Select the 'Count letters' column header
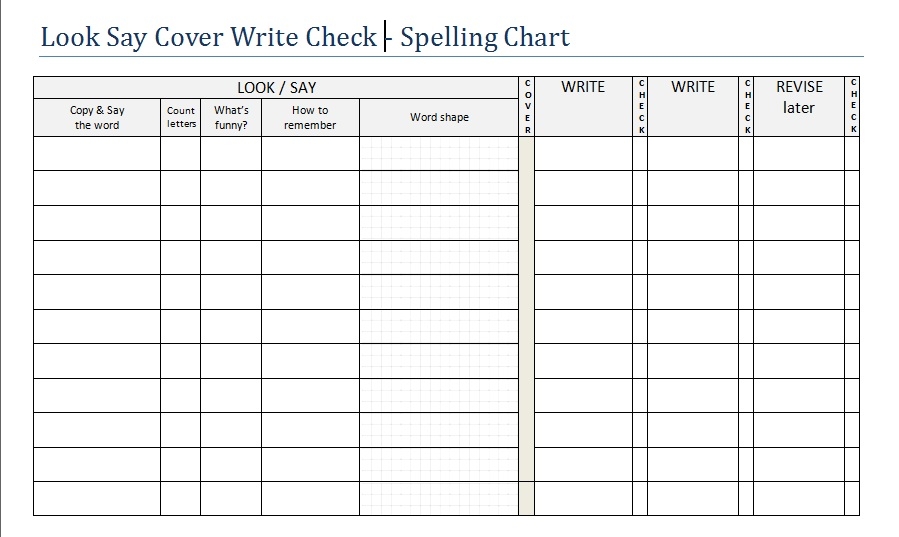The height and width of the screenshot is (537, 899). pos(181,118)
